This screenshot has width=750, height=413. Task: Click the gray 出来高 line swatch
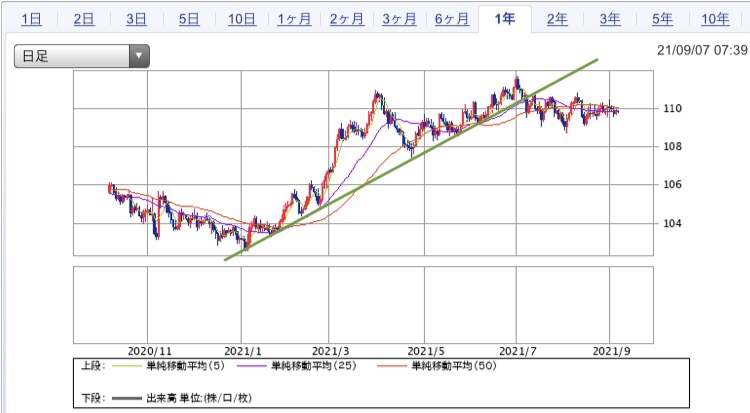pyautogui.click(x=126, y=398)
